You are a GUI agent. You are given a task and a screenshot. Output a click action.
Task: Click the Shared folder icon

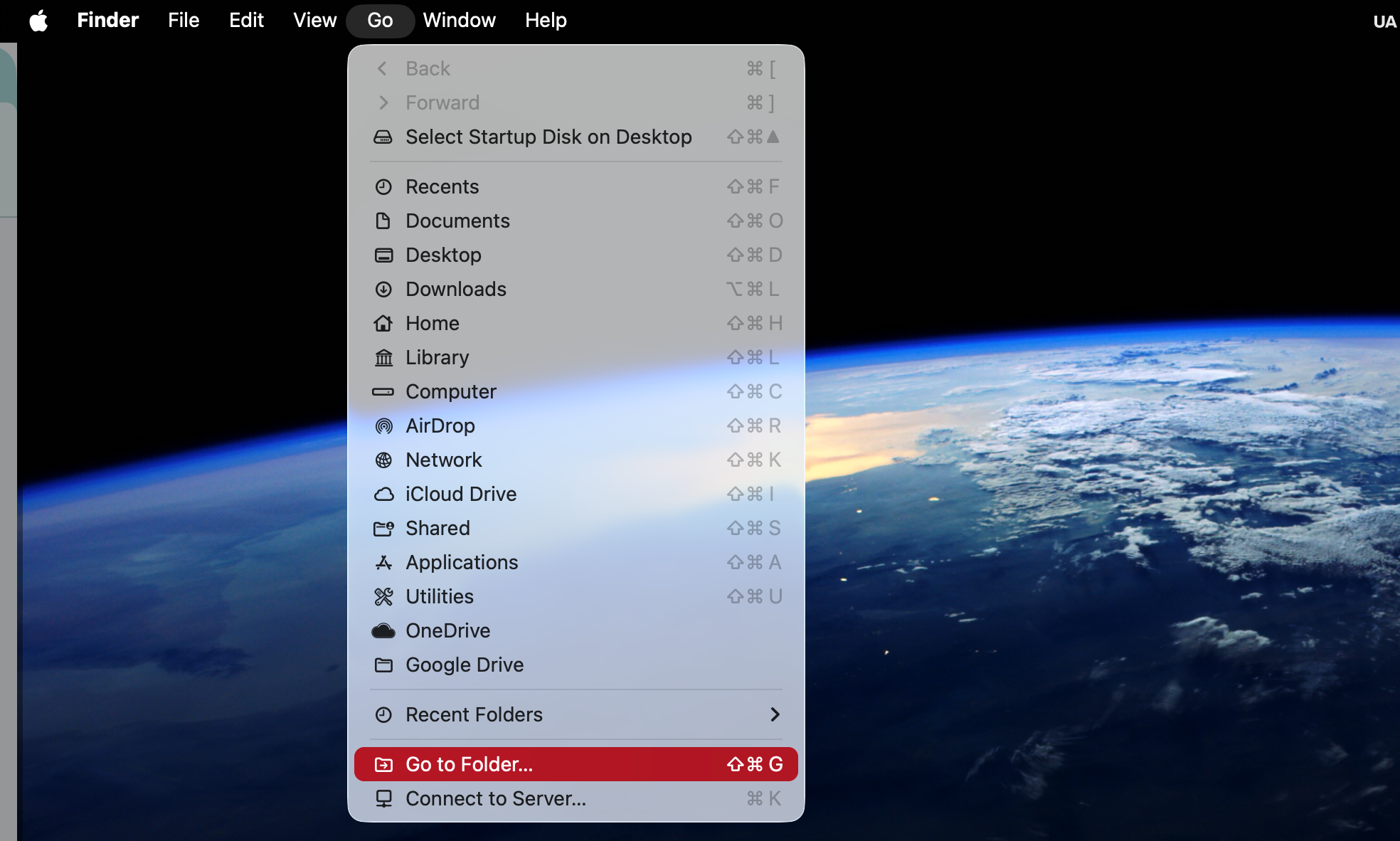coord(383,528)
